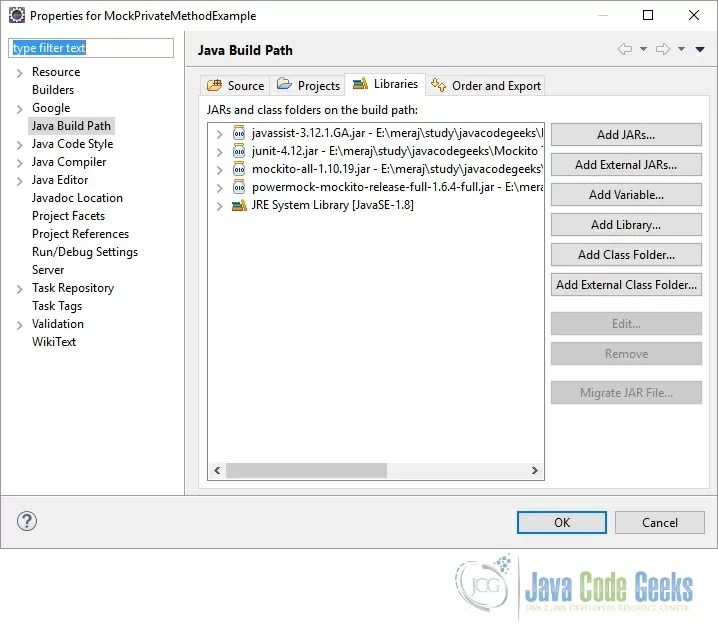Dismiss dialog with Cancel button
This screenshot has height=642, width=718.
[x=659, y=522]
